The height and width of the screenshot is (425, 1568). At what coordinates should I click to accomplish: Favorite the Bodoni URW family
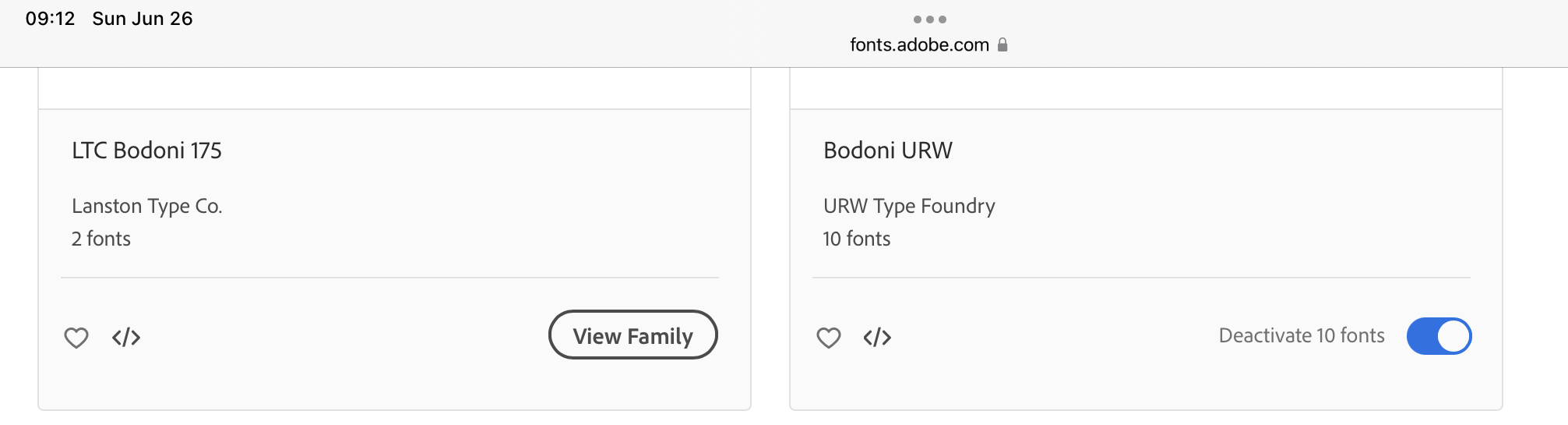[x=828, y=338]
